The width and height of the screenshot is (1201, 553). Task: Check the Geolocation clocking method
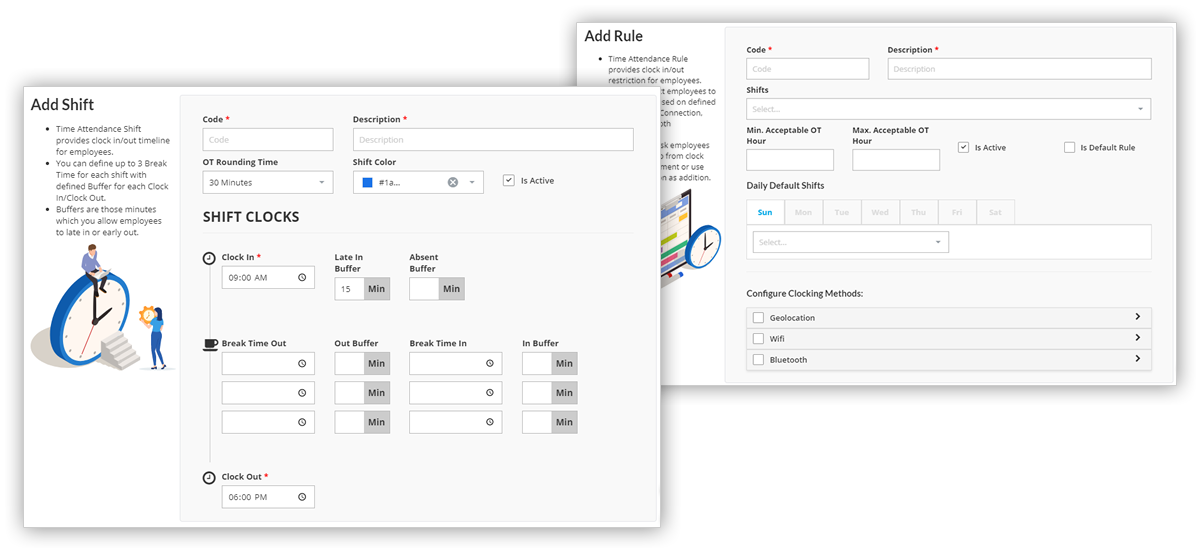[759, 318]
